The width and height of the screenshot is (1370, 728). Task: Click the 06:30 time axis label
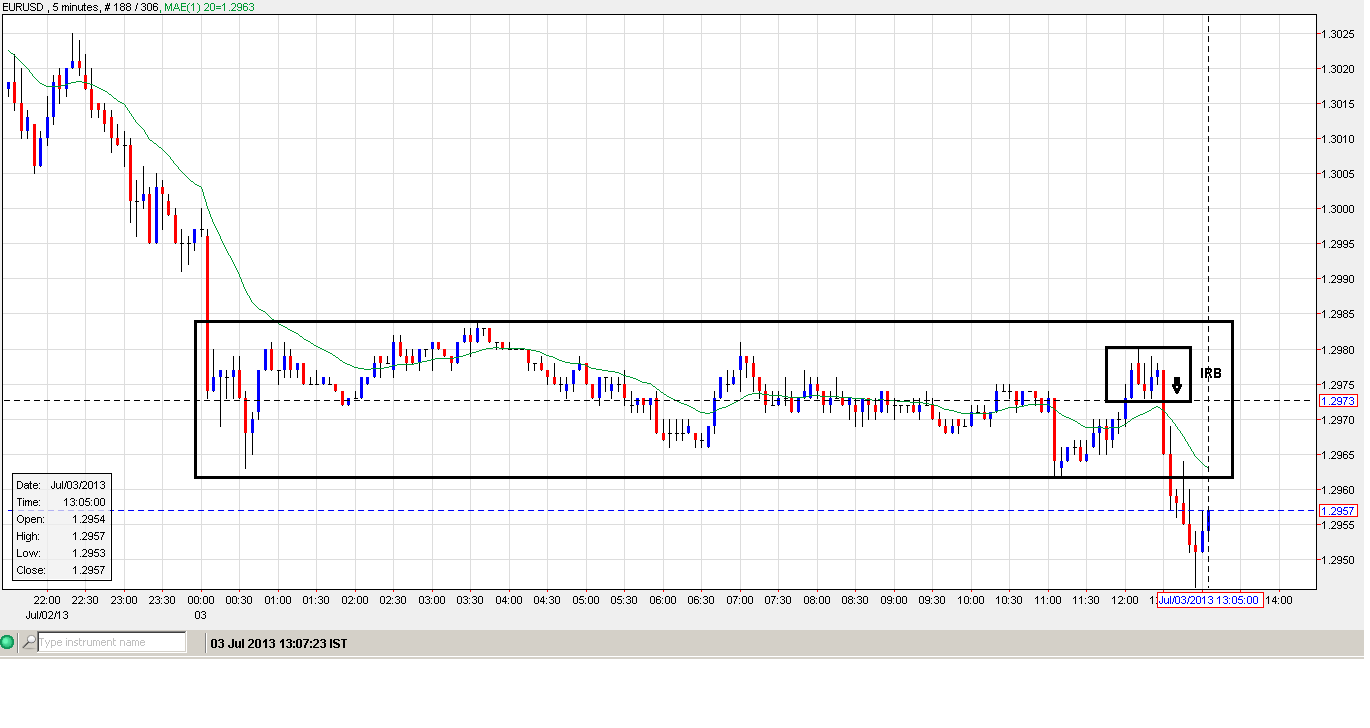pos(701,600)
